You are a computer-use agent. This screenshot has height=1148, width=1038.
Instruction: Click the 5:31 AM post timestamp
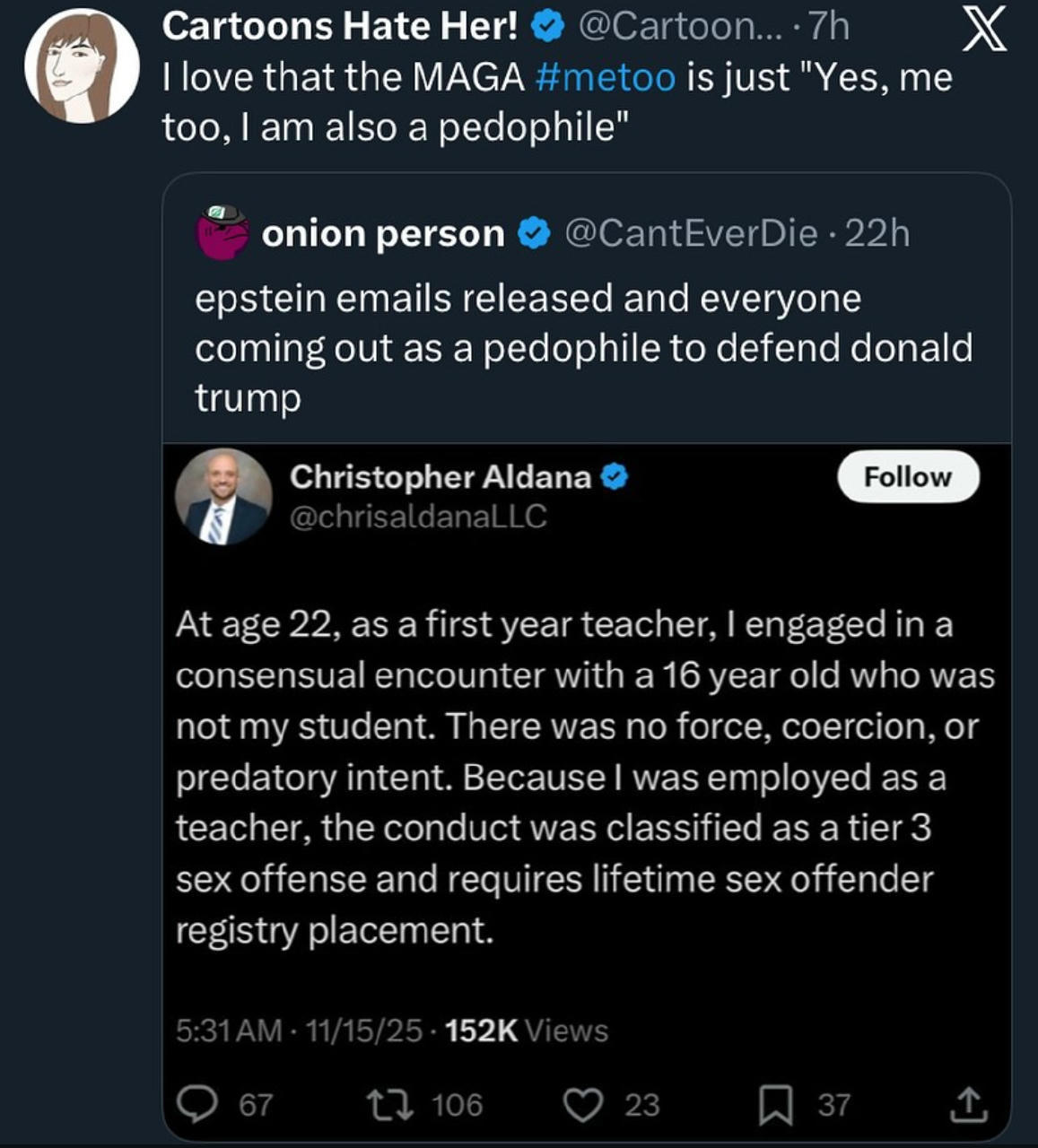pyautogui.click(x=229, y=1031)
